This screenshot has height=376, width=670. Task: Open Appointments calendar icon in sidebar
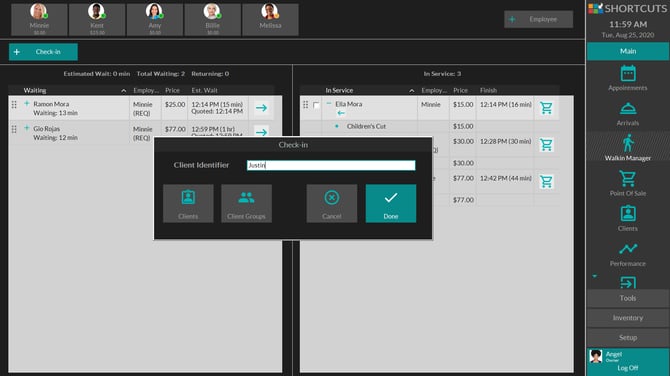[628, 73]
